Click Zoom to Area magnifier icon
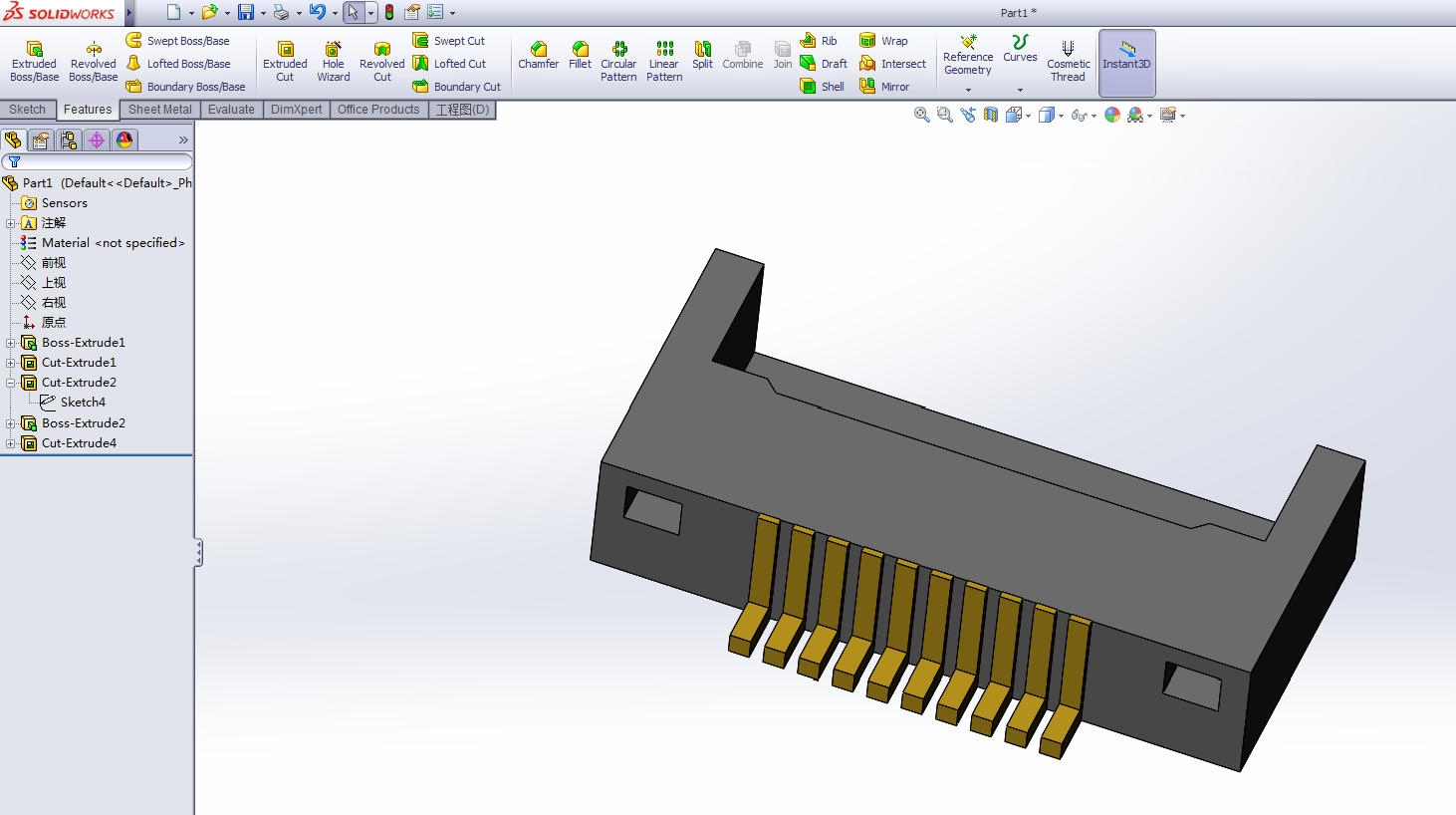The image size is (1456, 815). click(x=945, y=115)
